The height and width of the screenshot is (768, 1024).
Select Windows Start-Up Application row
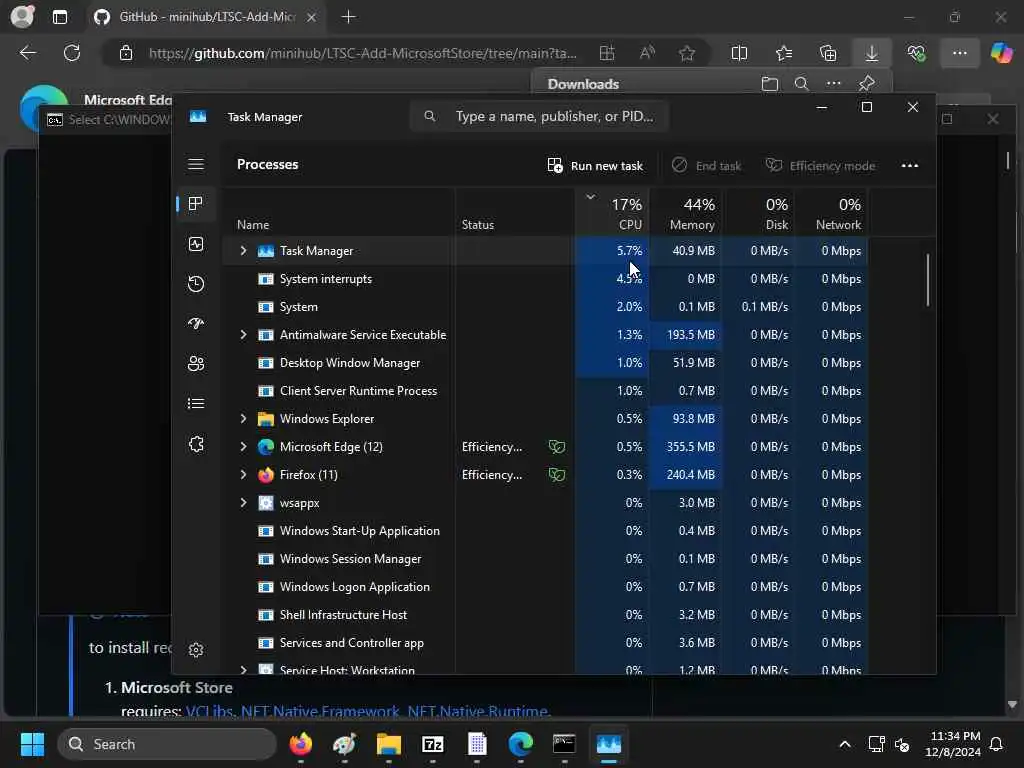coord(545,531)
